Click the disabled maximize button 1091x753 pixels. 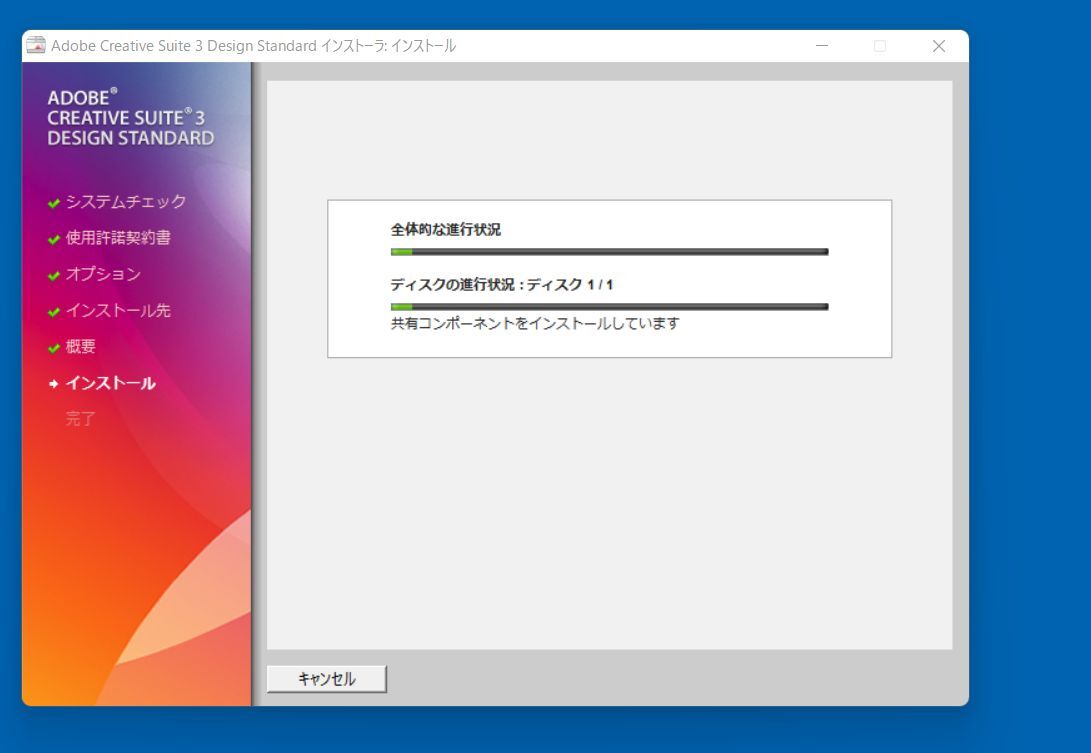coord(880,46)
